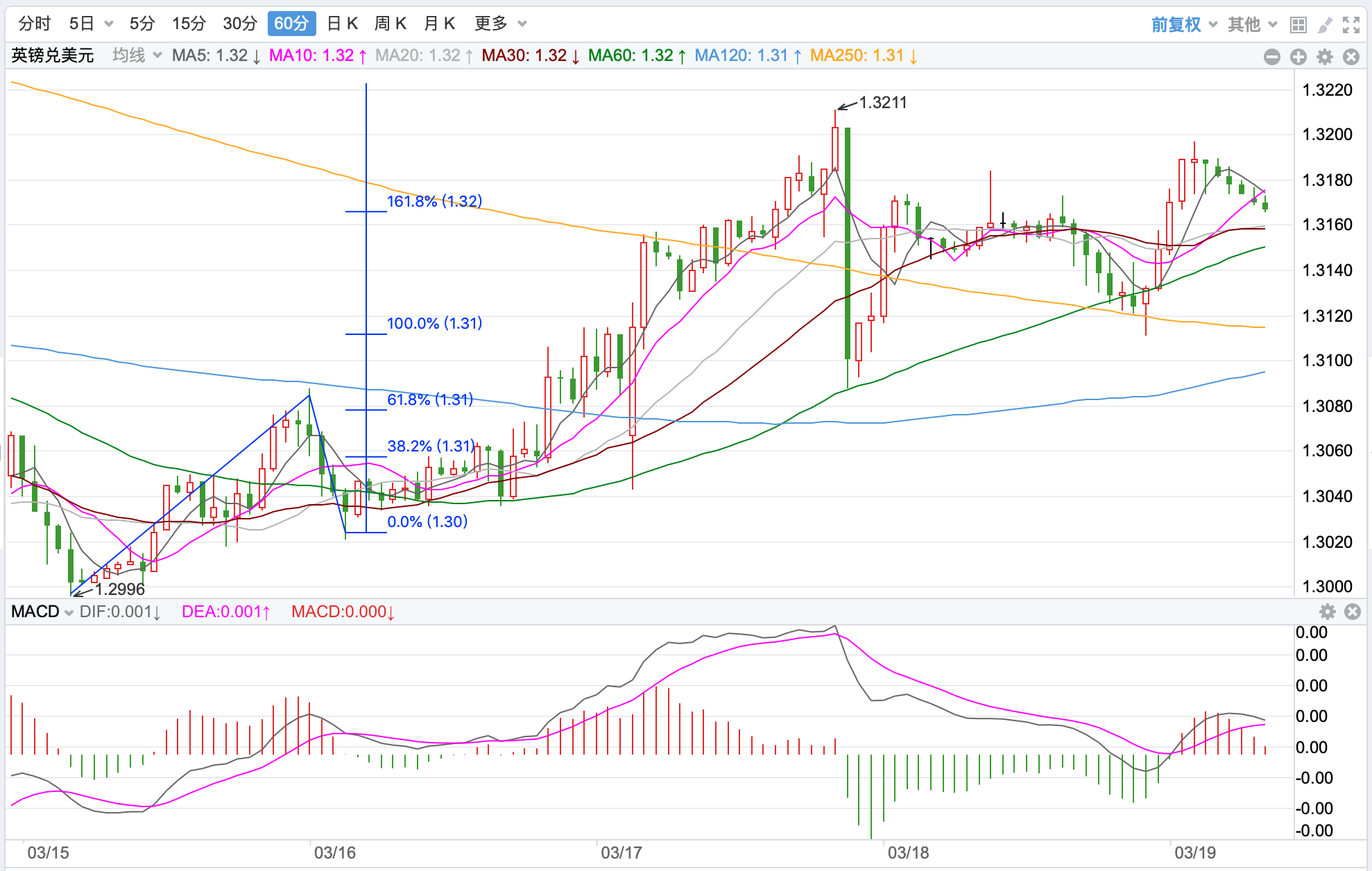The height and width of the screenshot is (871, 1372).
Task: Remove the moving average indicator with X icon
Action: (1351, 57)
